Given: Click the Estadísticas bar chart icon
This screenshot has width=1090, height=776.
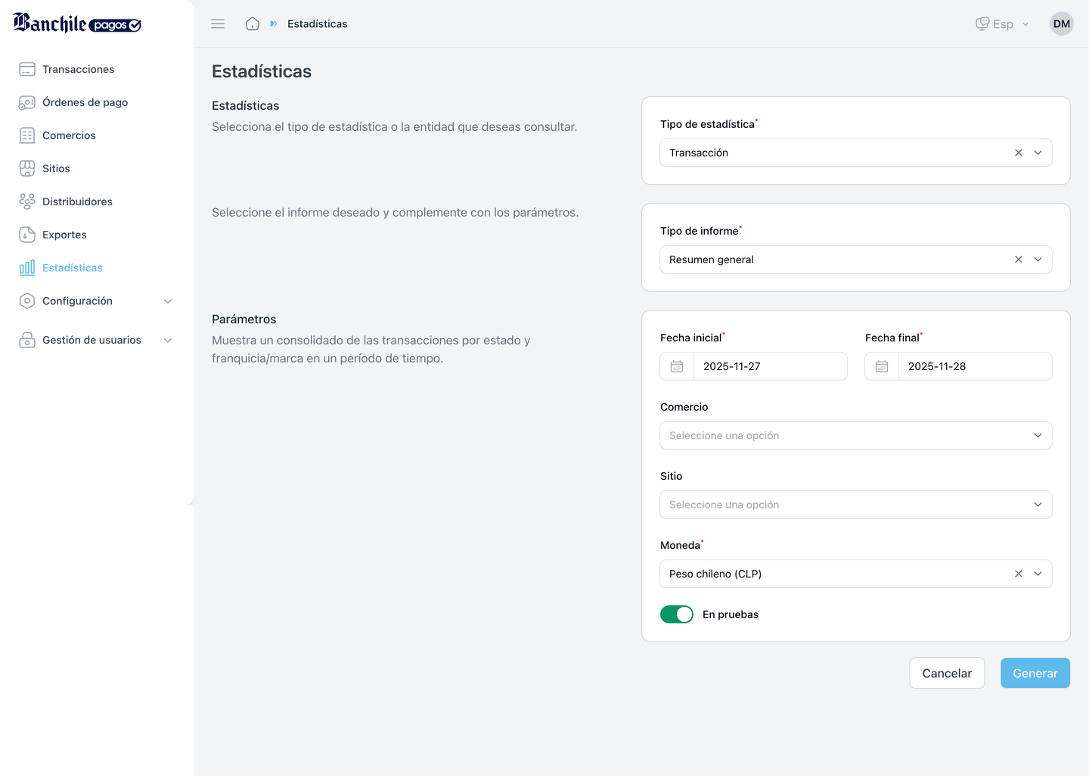Looking at the screenshot, I should click(x=27, y=268).
